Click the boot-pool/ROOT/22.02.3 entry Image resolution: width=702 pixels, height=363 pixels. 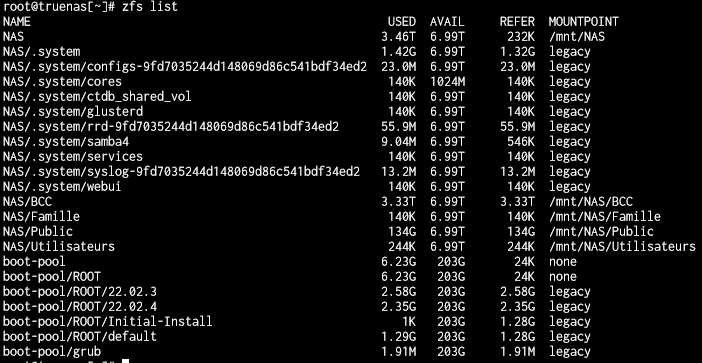(80, 292)
